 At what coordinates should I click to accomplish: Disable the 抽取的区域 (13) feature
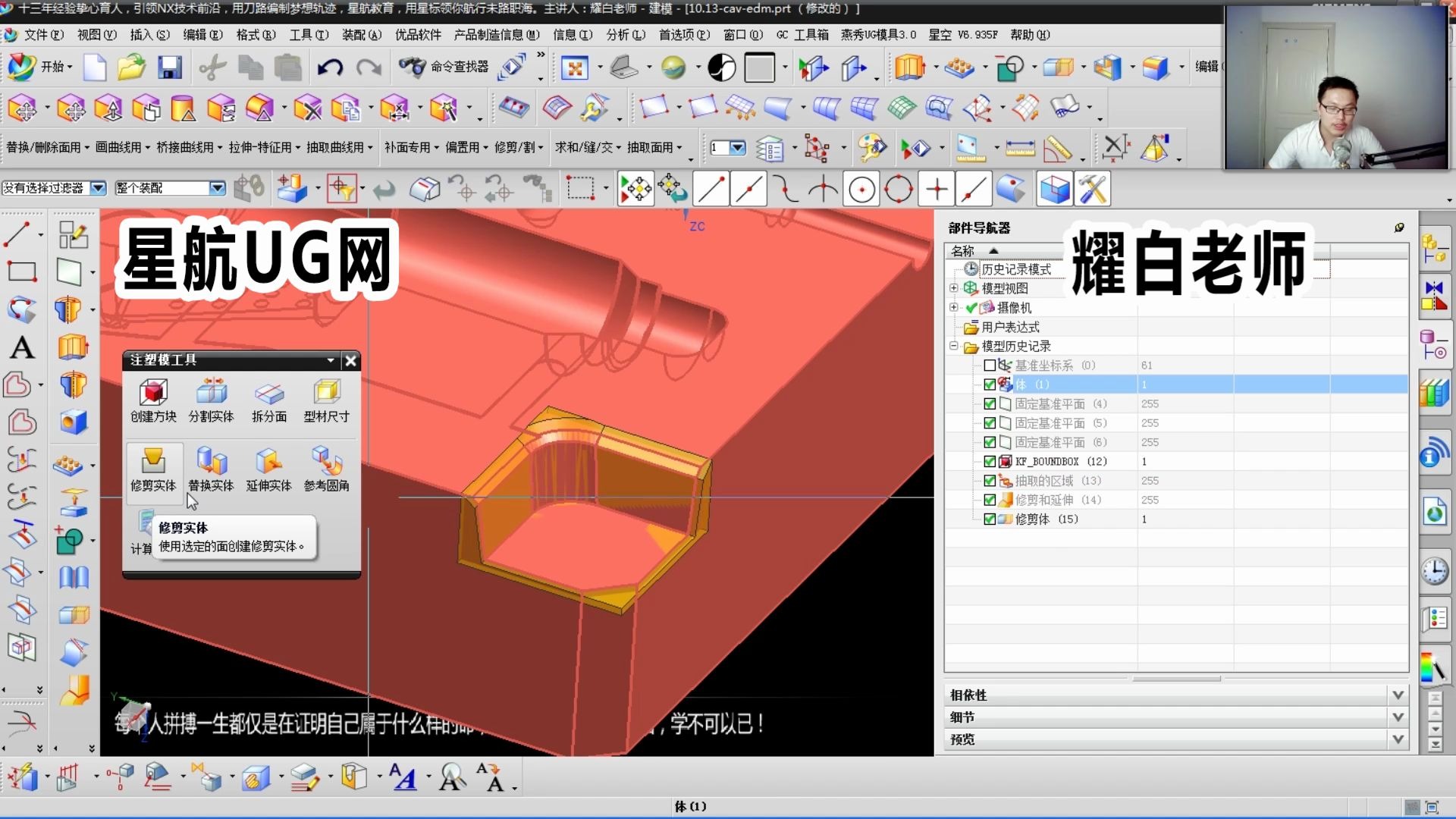[990, 480]
